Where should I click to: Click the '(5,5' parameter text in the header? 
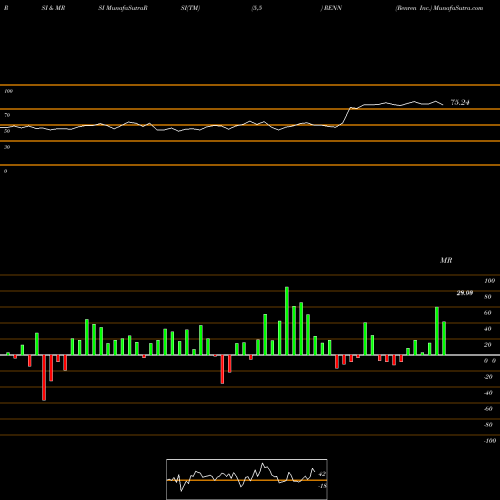257,8
